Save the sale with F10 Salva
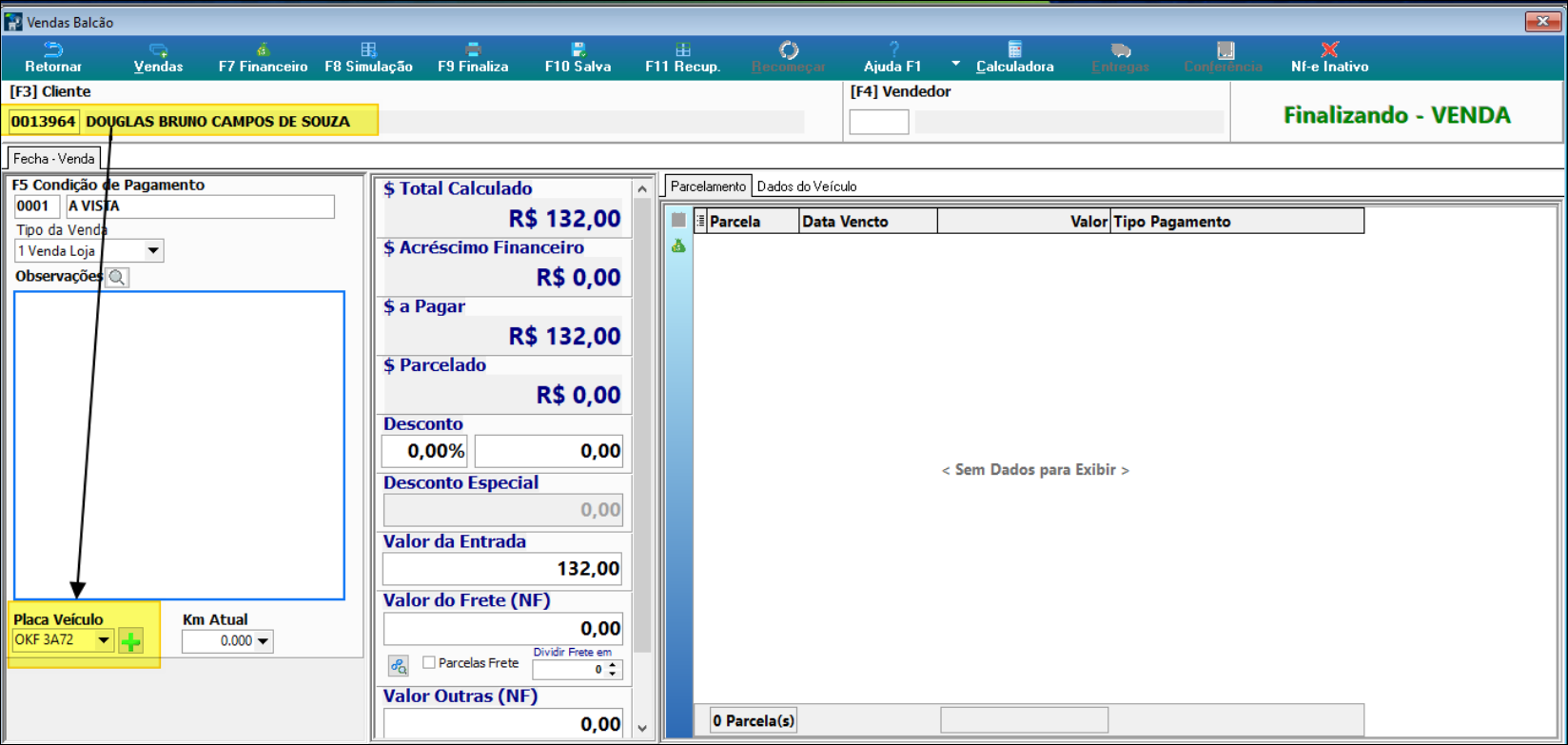The width and height of the screenshot is (1568, 745). coord(578,57)
